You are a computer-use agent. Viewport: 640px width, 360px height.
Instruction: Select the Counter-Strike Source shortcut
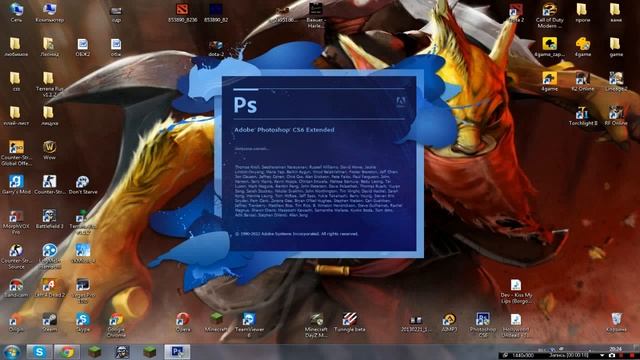tap(16, 256)
